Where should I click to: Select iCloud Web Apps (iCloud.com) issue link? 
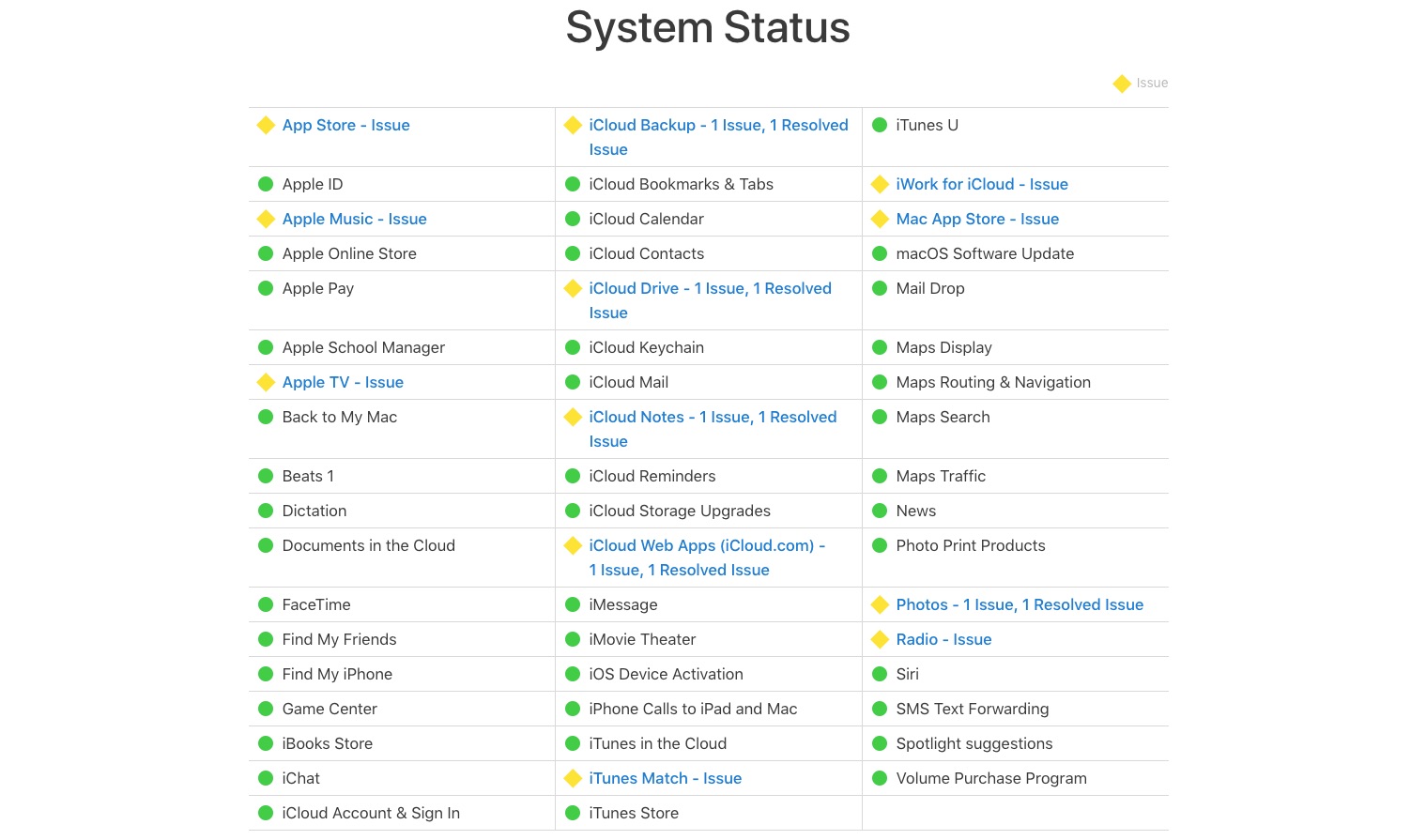pos(706,546)
